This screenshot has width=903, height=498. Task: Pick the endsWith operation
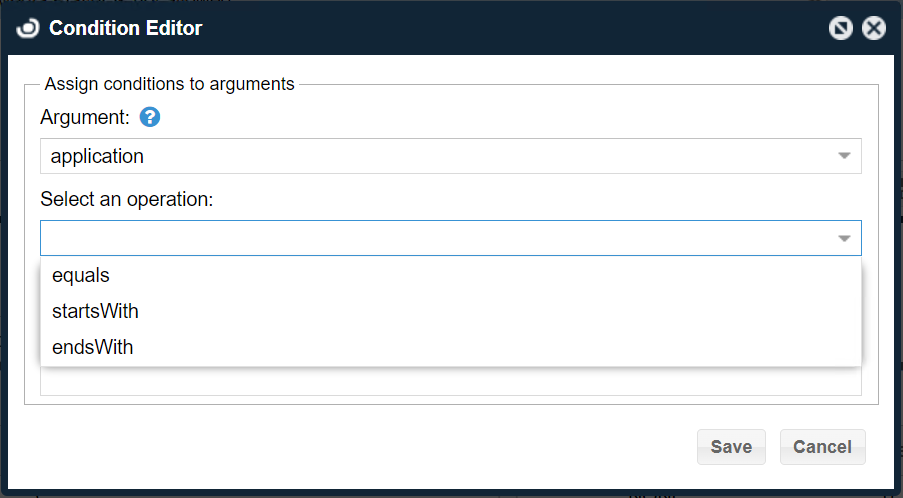click(x=92, y=347)
